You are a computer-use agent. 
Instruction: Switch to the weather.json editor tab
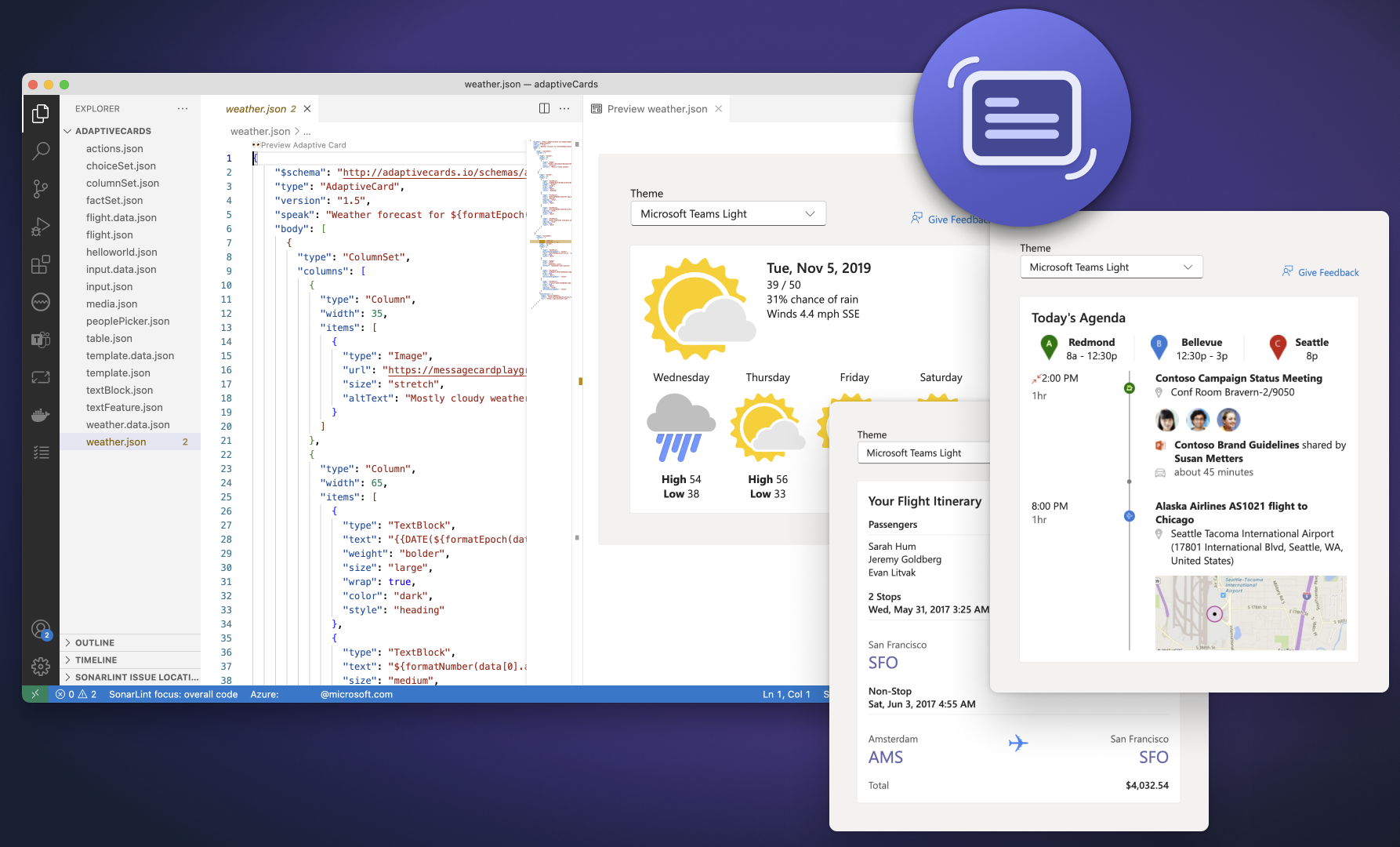260,109
